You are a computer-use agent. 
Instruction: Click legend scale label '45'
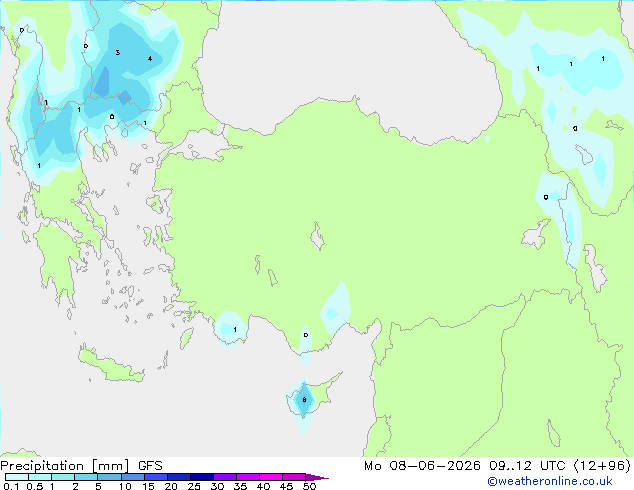click(x=286, y=486)
